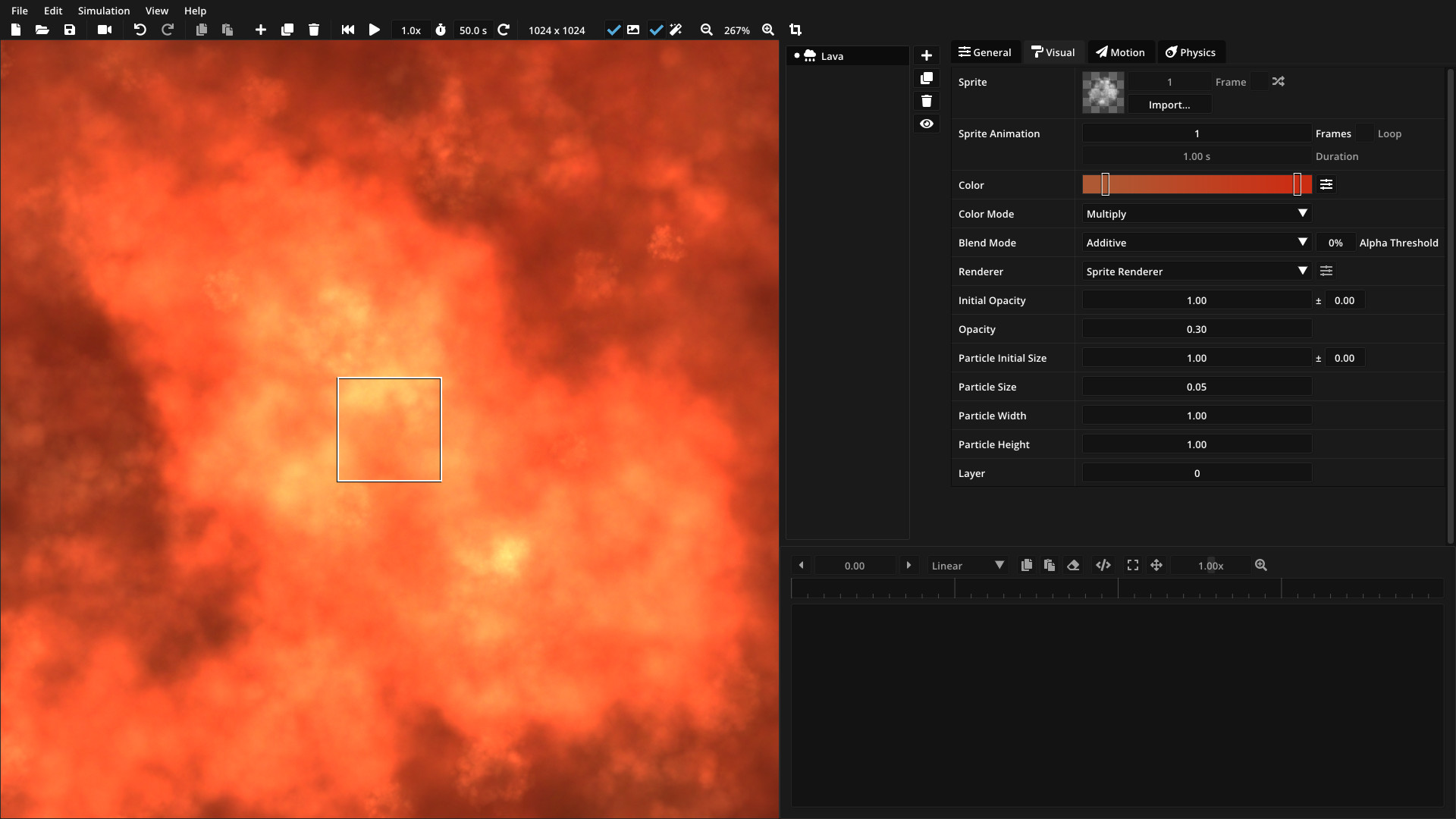Open the Blend Mode Additive dropdown
The width and height of the screenshot is (1456, 819).
click(x=1197, y=243)
